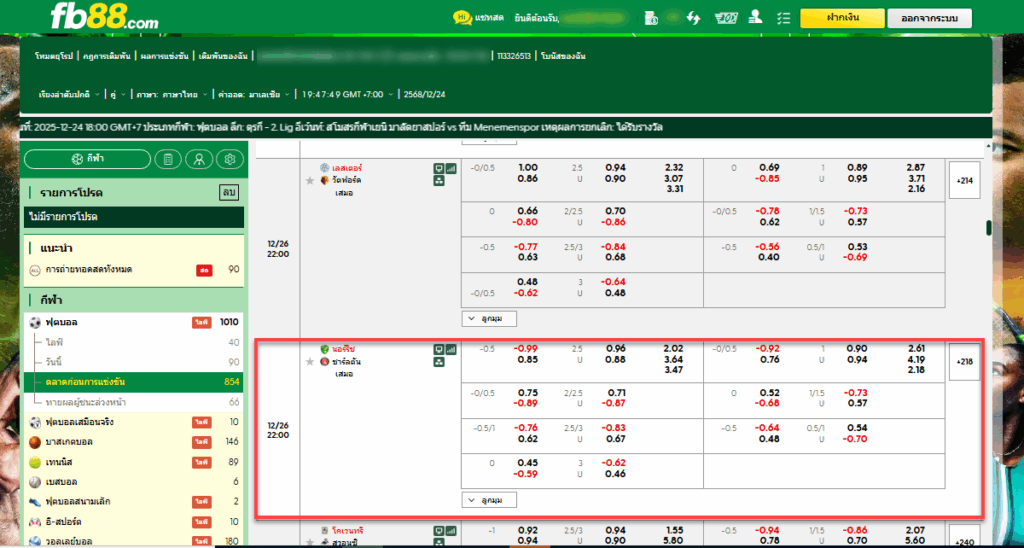Select the วันนี้ today football sub-item
Viewport: 1024px width, 548px height.
point(134,362)
